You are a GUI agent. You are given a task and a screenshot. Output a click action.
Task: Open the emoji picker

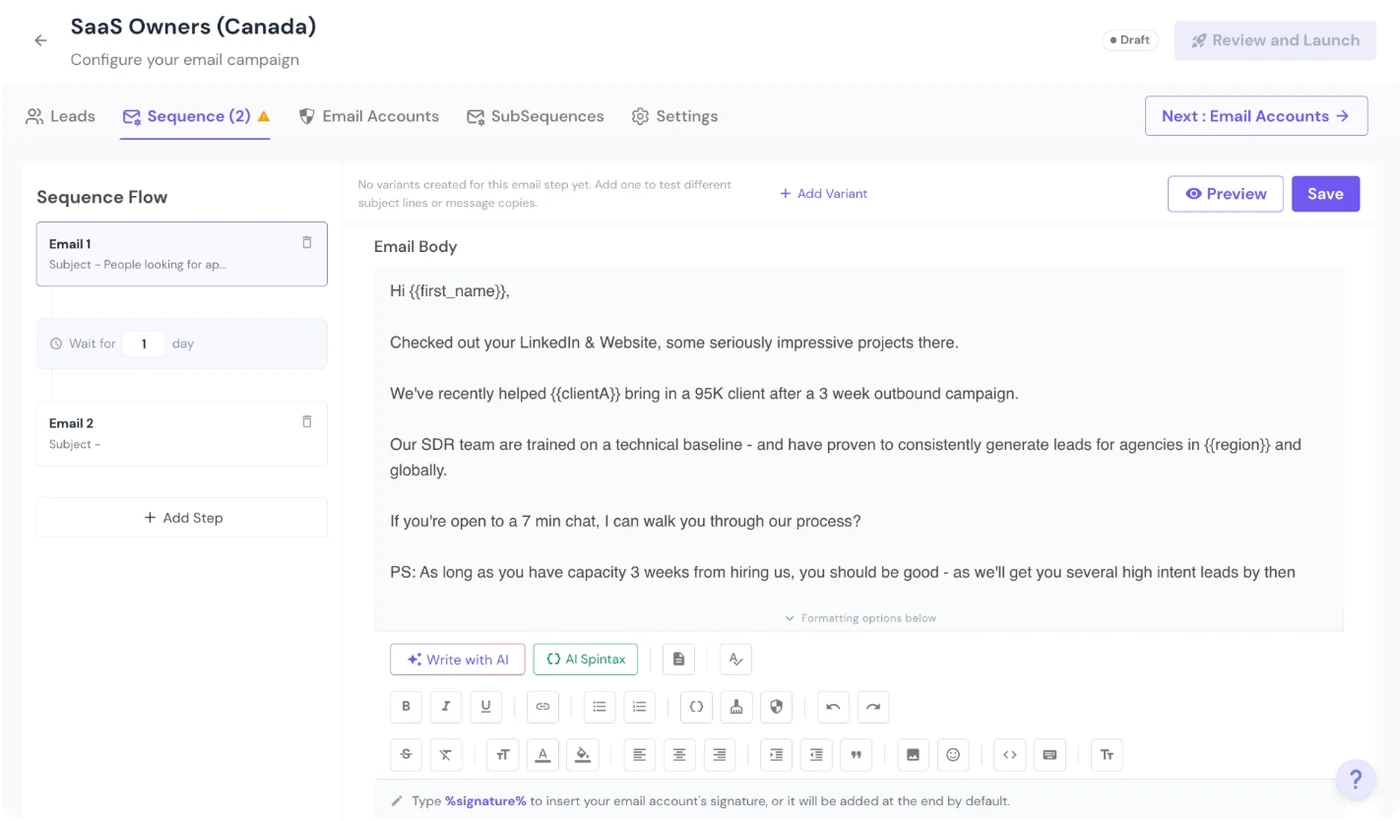click(x=953, y=755)
